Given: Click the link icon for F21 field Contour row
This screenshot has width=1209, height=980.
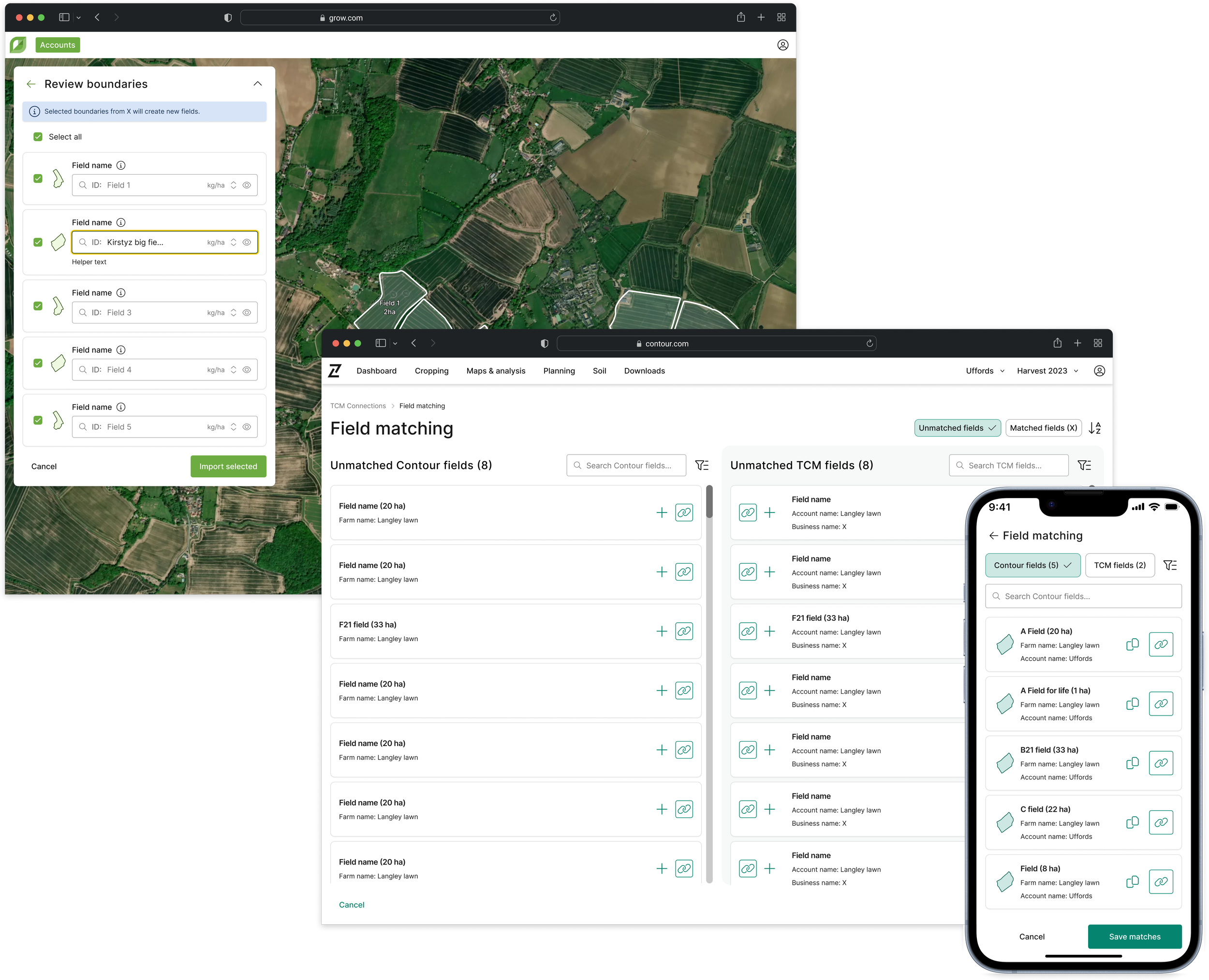Looking at the screenshot, I should pyautogui.click(x=683, y=631).
